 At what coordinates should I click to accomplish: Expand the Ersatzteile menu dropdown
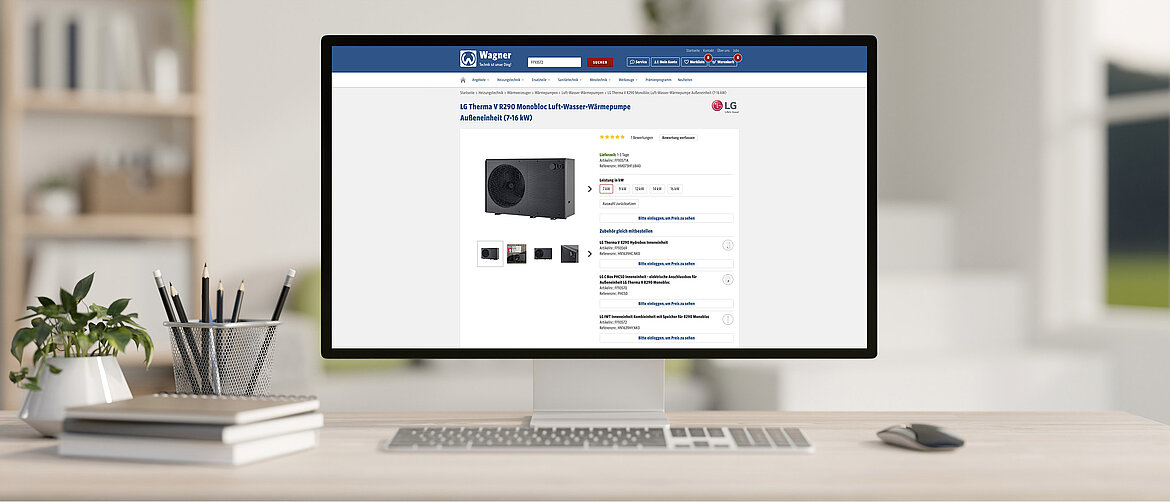tap(540, 80)
